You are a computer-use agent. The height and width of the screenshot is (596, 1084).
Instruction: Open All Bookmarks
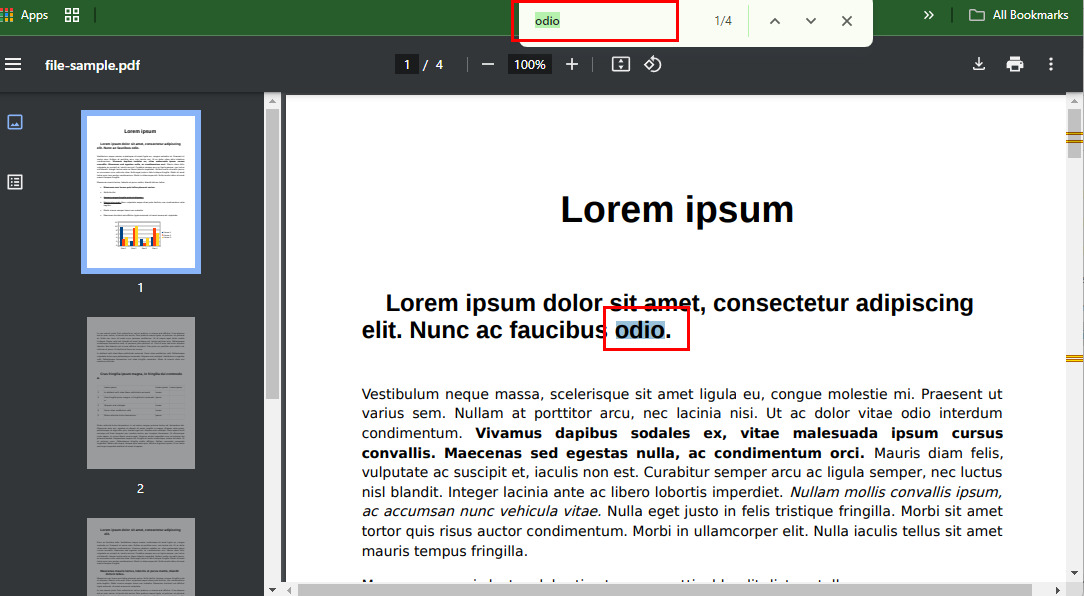coord(1019,15)
